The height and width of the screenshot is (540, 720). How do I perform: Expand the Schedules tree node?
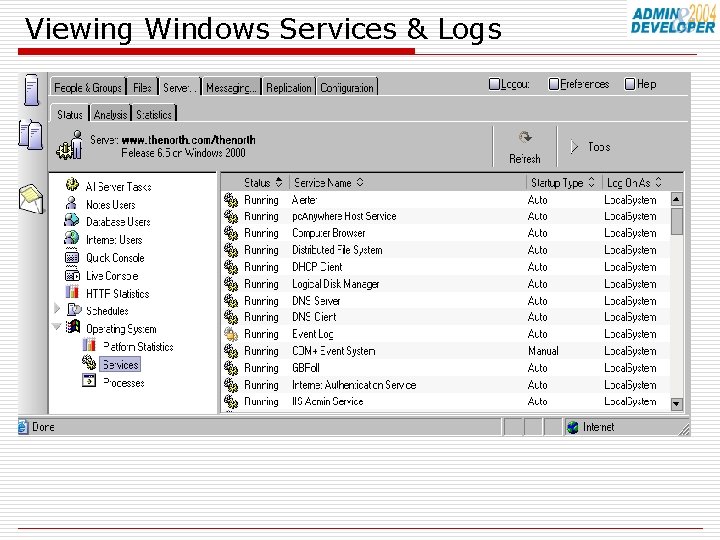click(x=57, y=309)
